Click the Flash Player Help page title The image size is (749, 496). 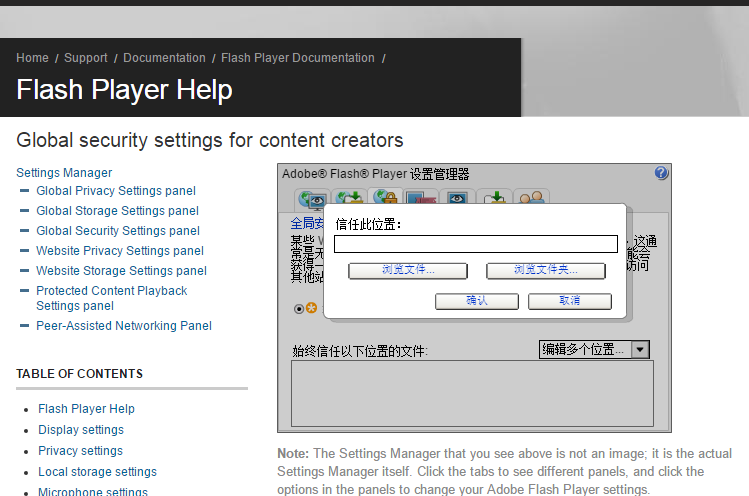tap(124, 90)
